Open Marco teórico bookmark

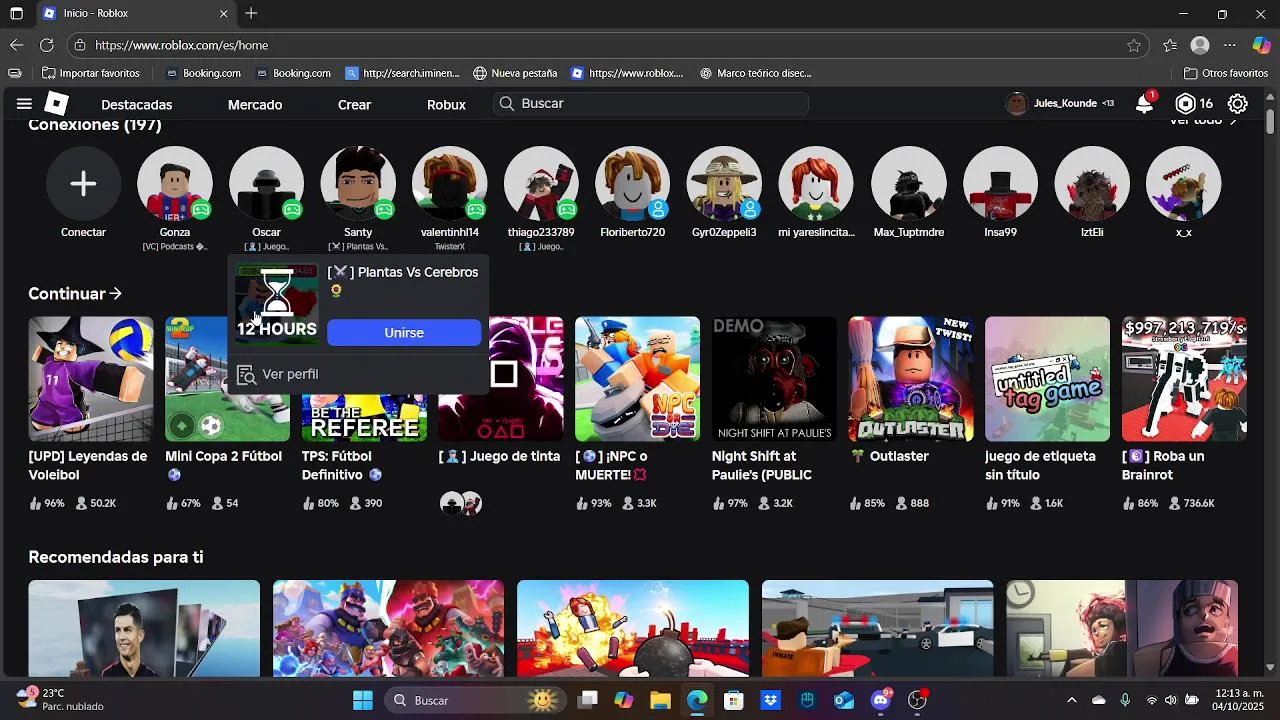755,73
